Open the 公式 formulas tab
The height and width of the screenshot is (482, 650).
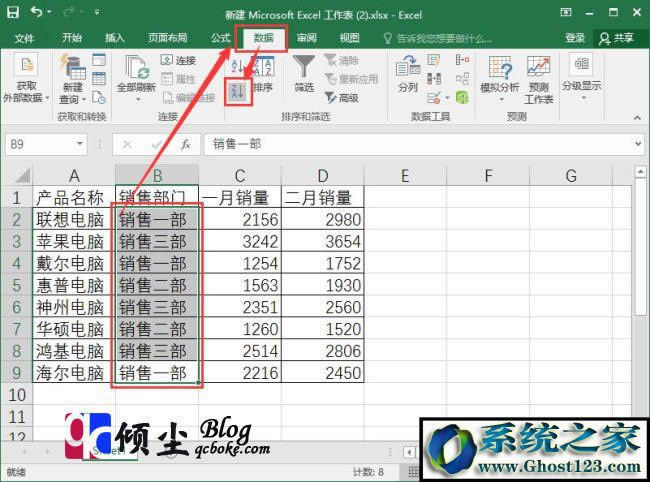pos(221,38)
